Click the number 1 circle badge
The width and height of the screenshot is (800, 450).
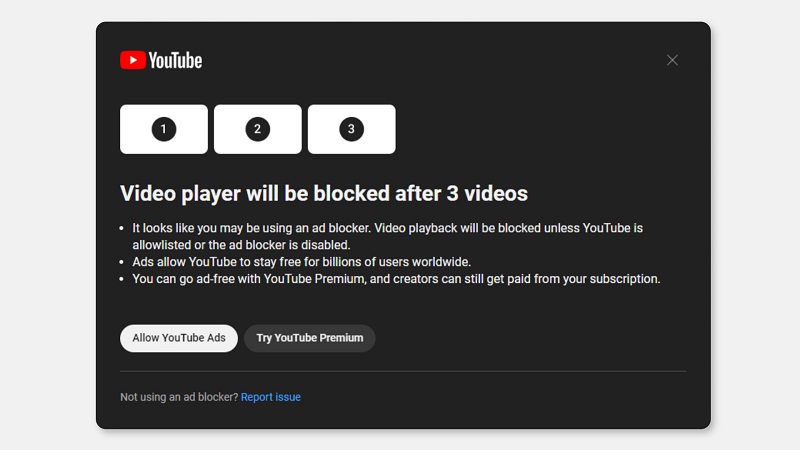(x=164, y=129)
